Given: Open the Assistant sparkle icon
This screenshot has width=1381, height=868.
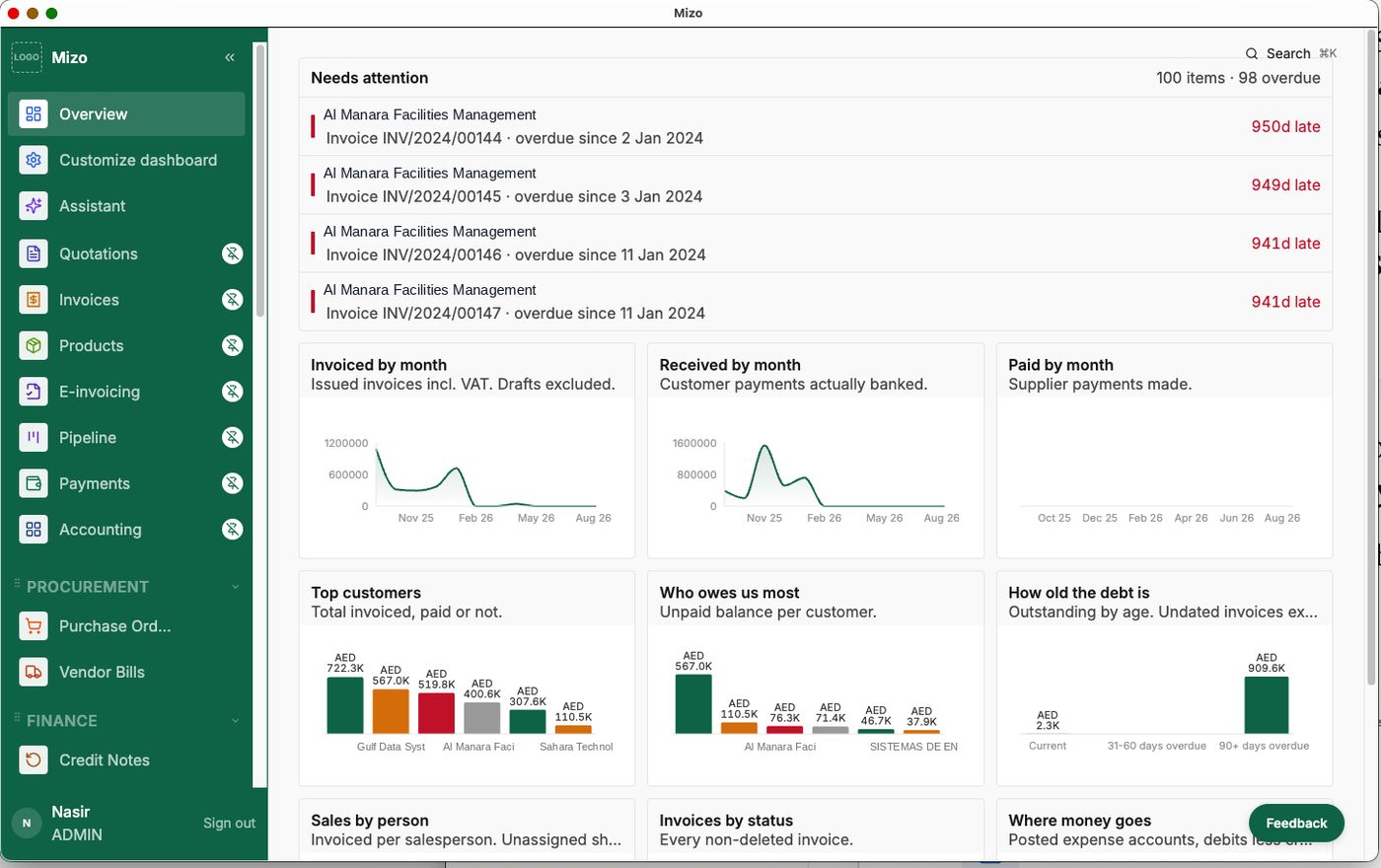Looking at the screenshot, I should point(34,206).
